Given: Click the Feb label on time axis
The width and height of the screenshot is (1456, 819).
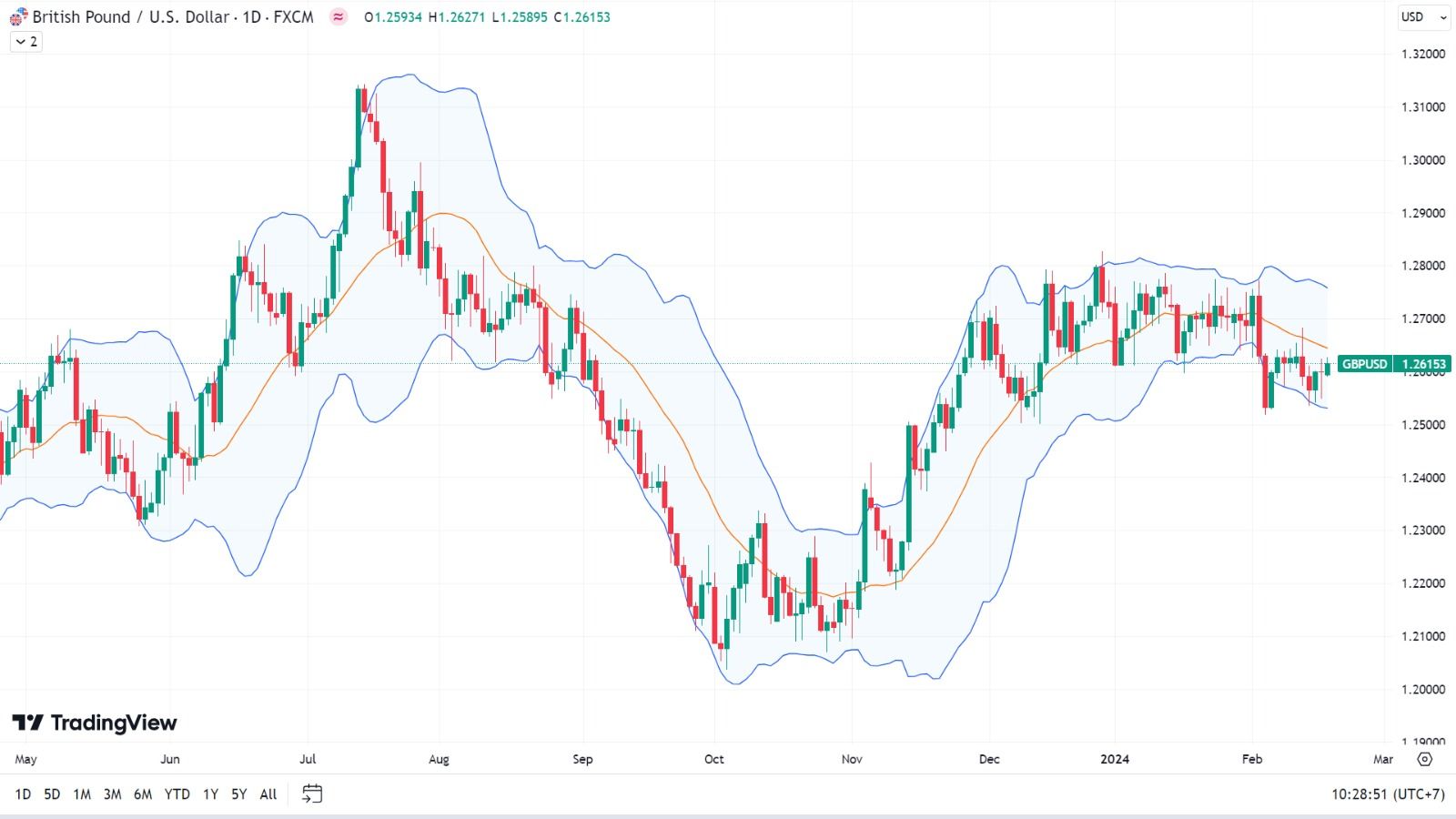Looking at the screenshot, I should click(1252, 759).
